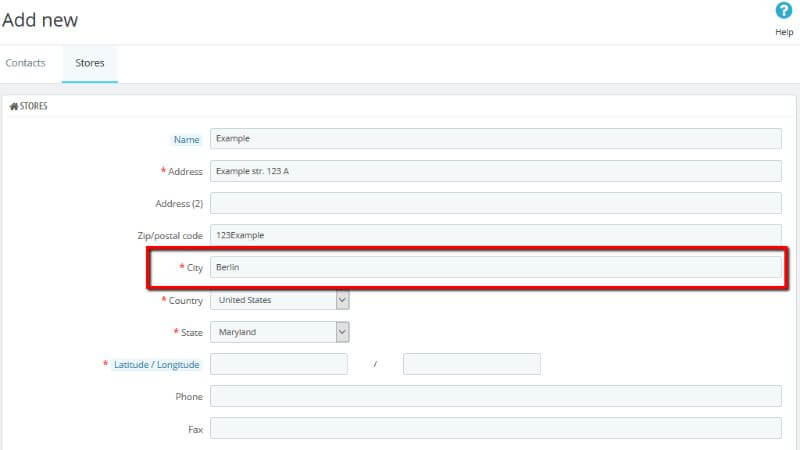
Task: Focus the Address field with Example str.
Action: [x=495, y=171]
